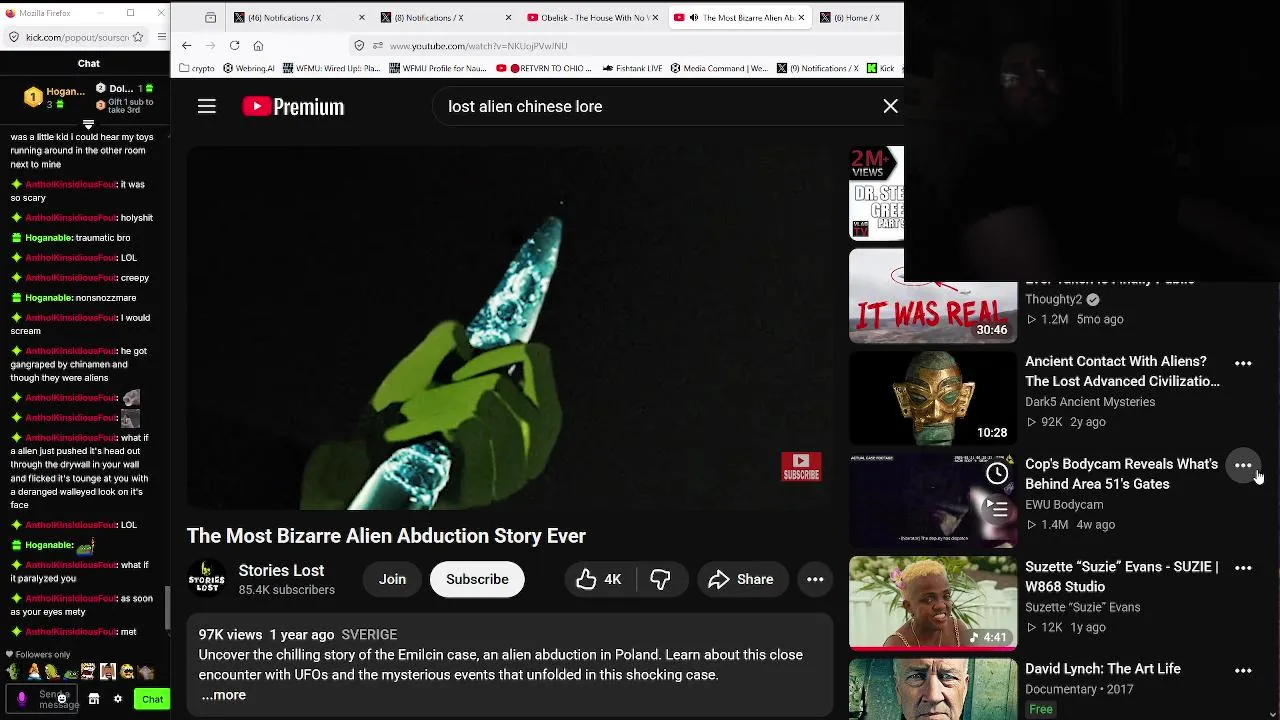
Task: Add Cop's Bodycam video to queue
Action: click(x=997, y=510)
